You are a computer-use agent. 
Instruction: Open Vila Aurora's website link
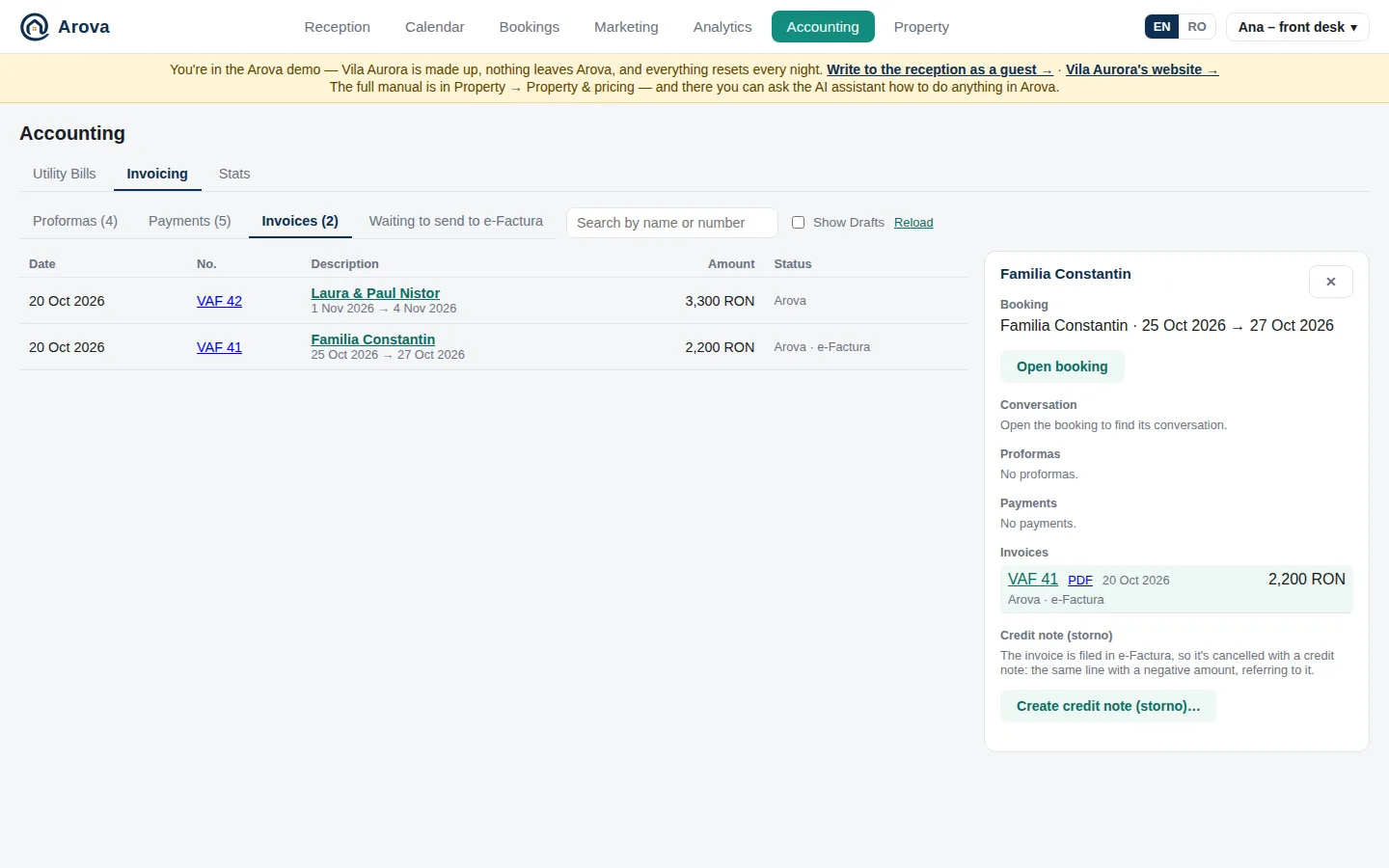[x=1142, y=69]
